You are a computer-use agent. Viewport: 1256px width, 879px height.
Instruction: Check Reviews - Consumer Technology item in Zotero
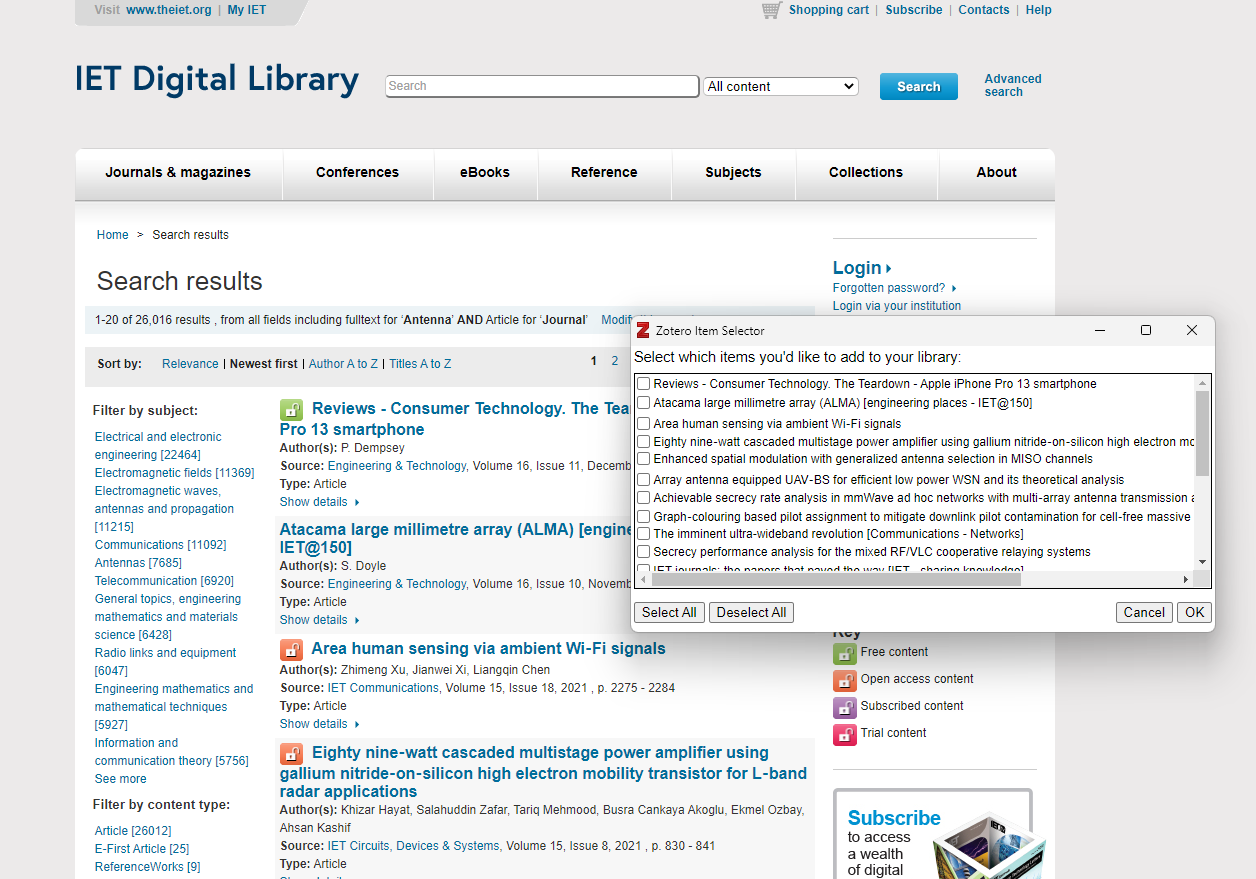[644, 384]
